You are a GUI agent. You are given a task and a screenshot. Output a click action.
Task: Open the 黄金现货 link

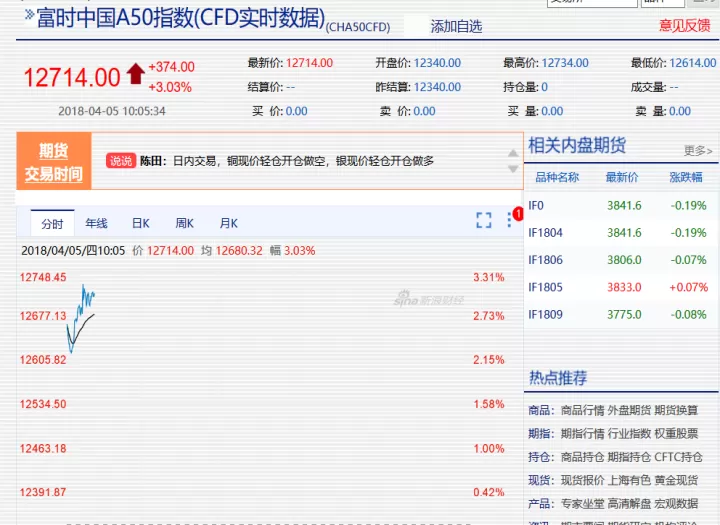pyautogui.click(x=676, y=480)
